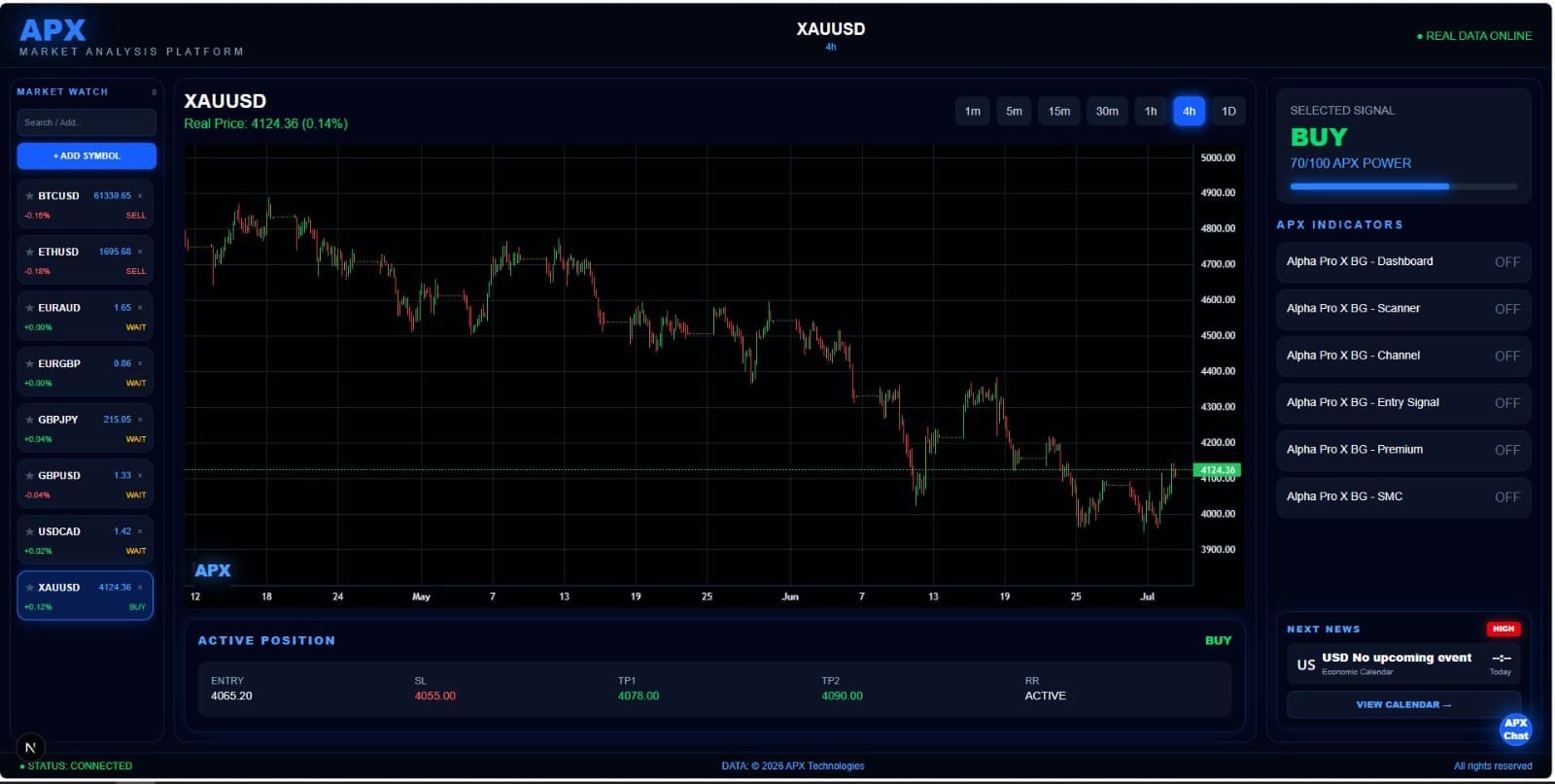
Task: Choose the active 4h timeframe
Action: pos(1190,112)
